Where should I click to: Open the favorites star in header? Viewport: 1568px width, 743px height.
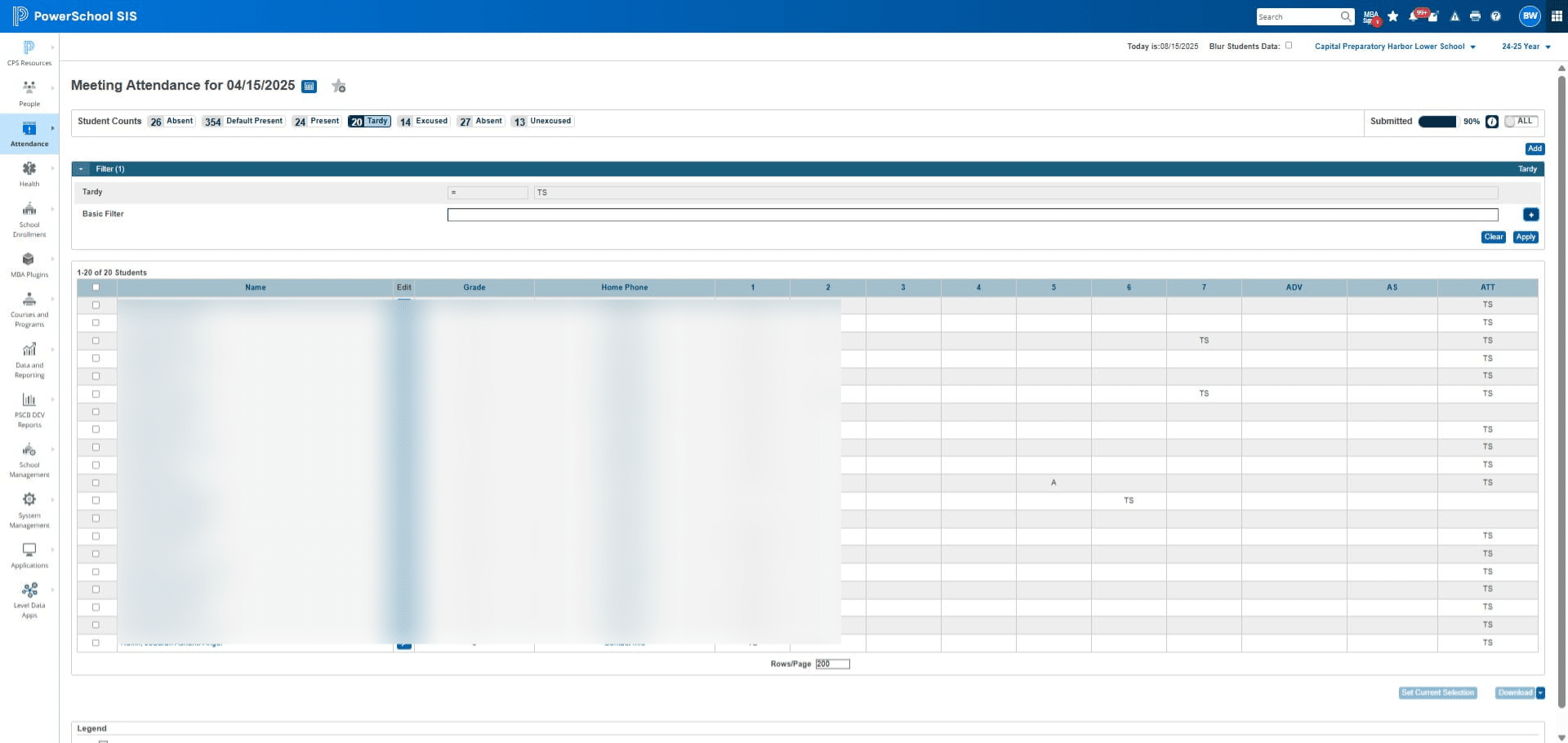click(1393, 16)
